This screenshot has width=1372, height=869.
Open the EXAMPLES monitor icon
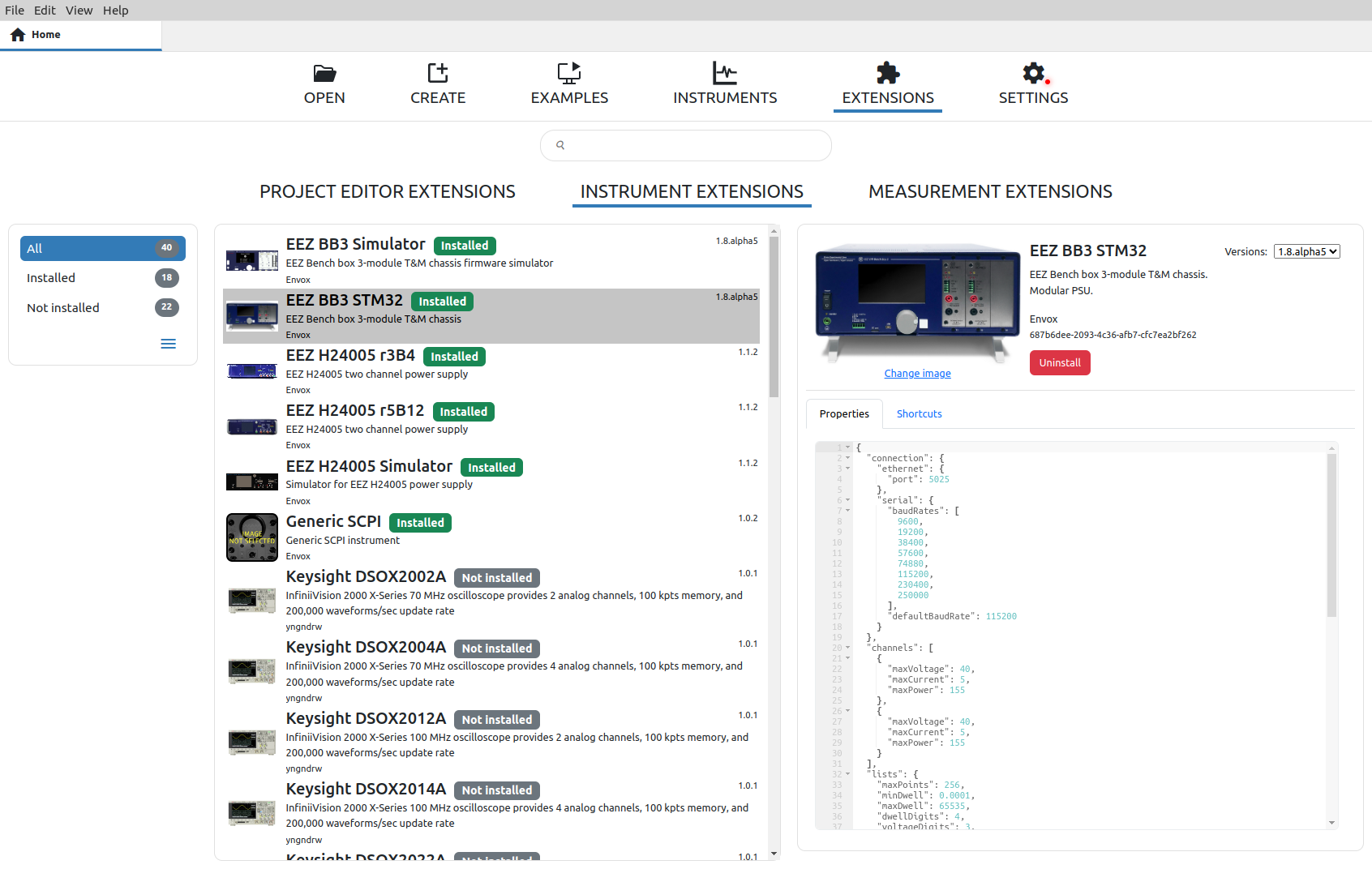tap(569, 73)
